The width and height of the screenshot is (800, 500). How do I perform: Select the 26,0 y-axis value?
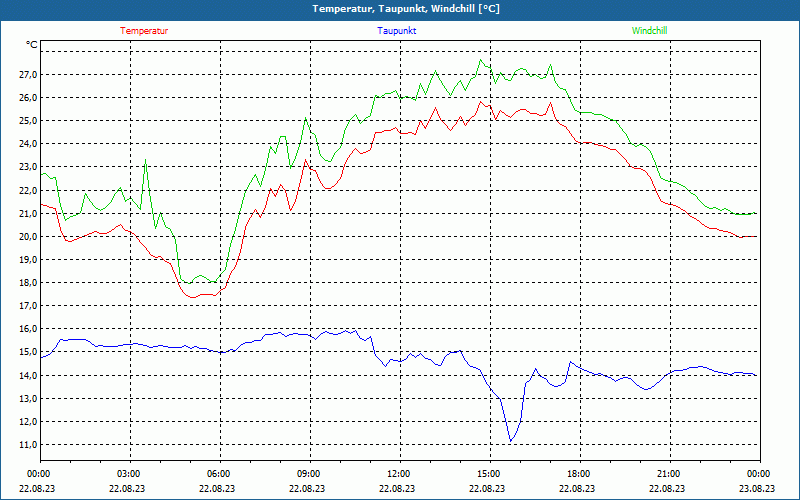click(29, 97)
